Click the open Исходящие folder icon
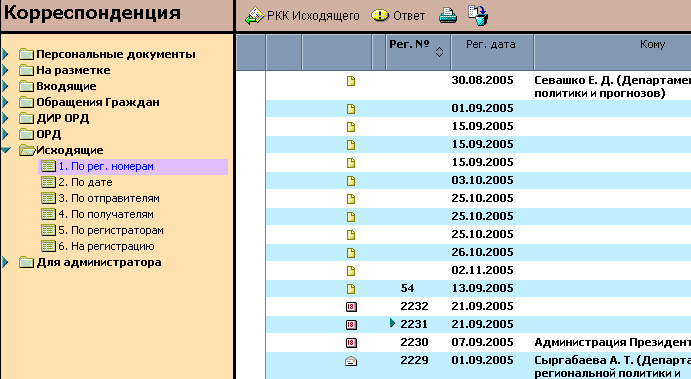 (x=27, y=150)
